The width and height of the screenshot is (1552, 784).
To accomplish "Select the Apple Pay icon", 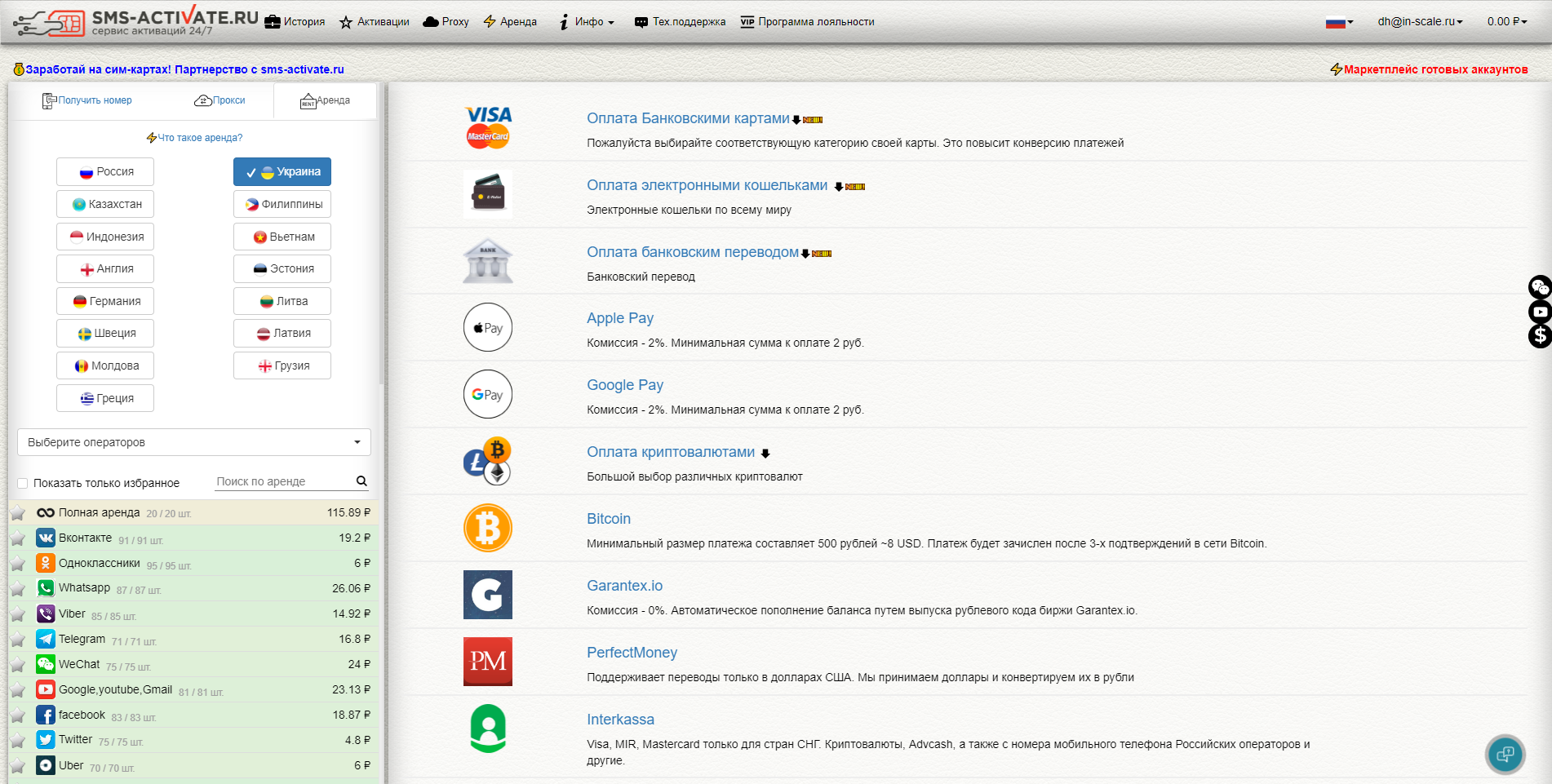I will [x=488, y=327].
